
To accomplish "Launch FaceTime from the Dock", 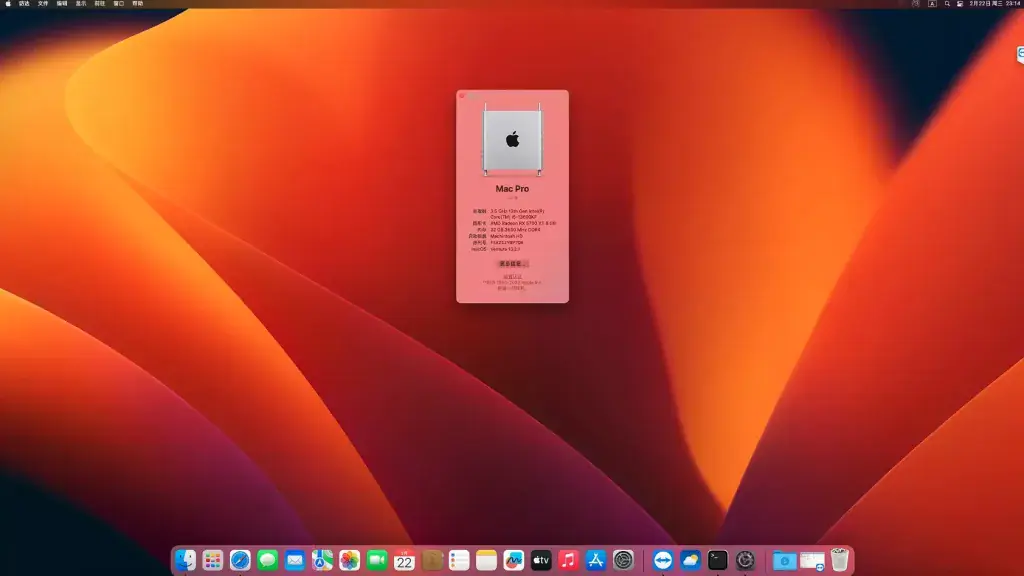I will [x=377, y=560].
